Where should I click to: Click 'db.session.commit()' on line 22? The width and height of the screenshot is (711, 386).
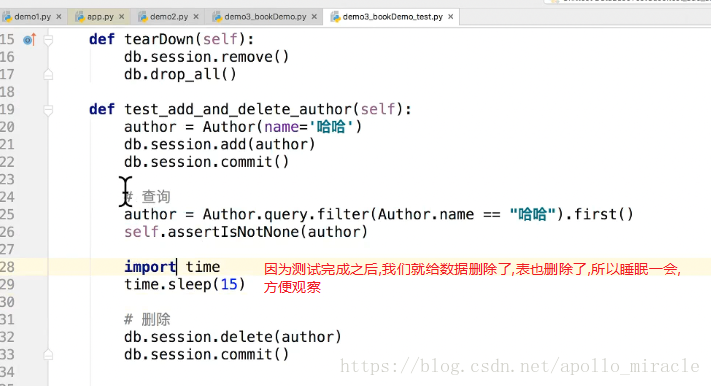[x=207, y=162]
